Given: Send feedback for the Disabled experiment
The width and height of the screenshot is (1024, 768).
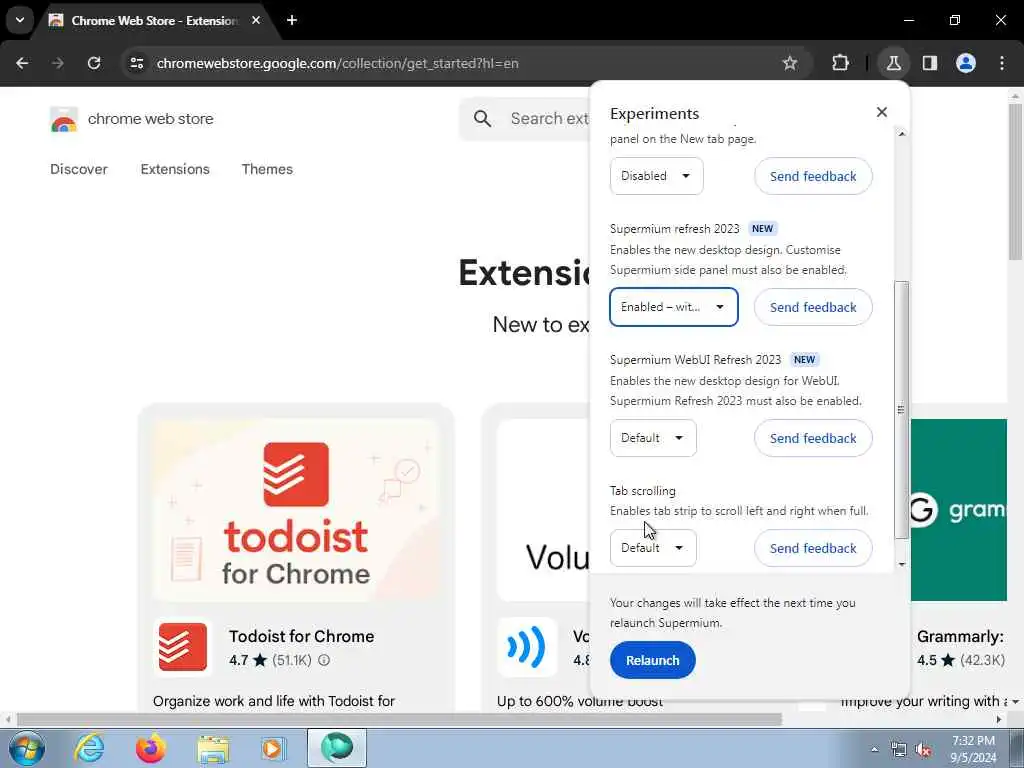Looking at the screenshot, I should coord(813,176).
